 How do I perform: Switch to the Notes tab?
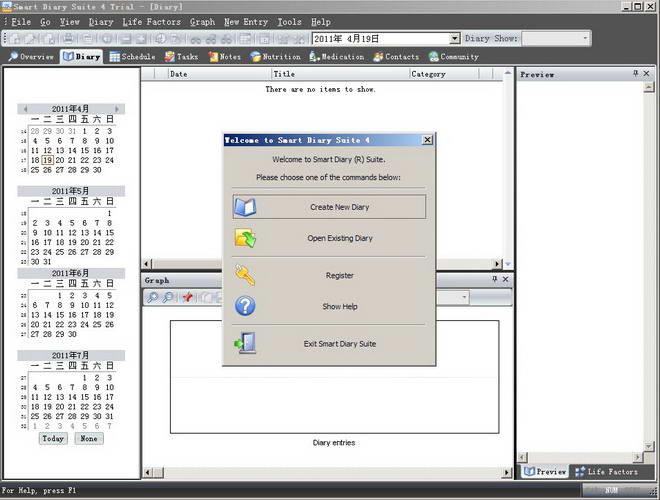225,56
